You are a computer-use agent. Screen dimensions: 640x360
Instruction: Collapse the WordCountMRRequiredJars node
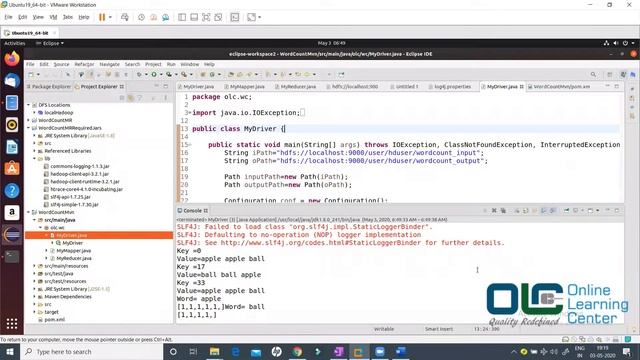pyautogui.click(x=29, y=128)
